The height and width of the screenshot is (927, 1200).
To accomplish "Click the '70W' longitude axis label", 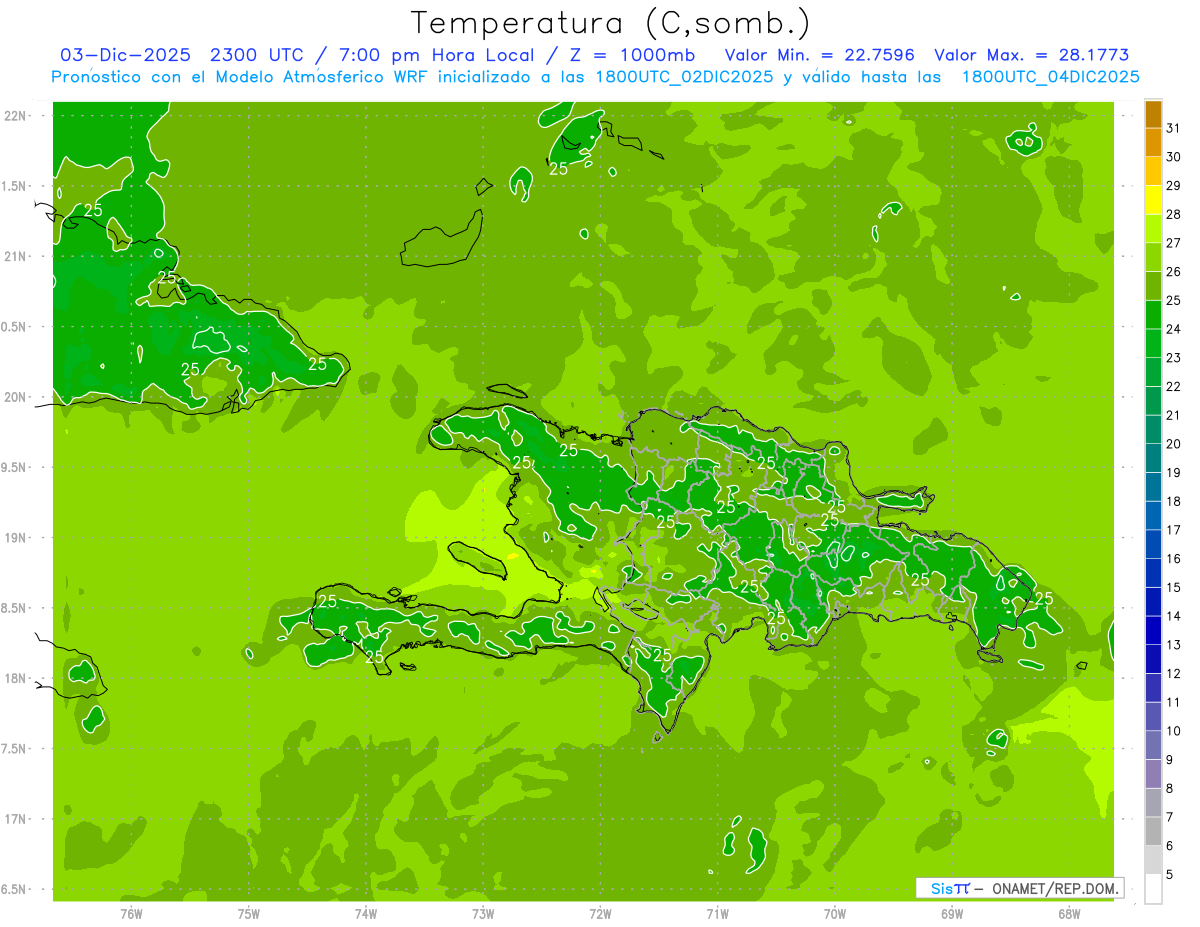I will (834, 914).
